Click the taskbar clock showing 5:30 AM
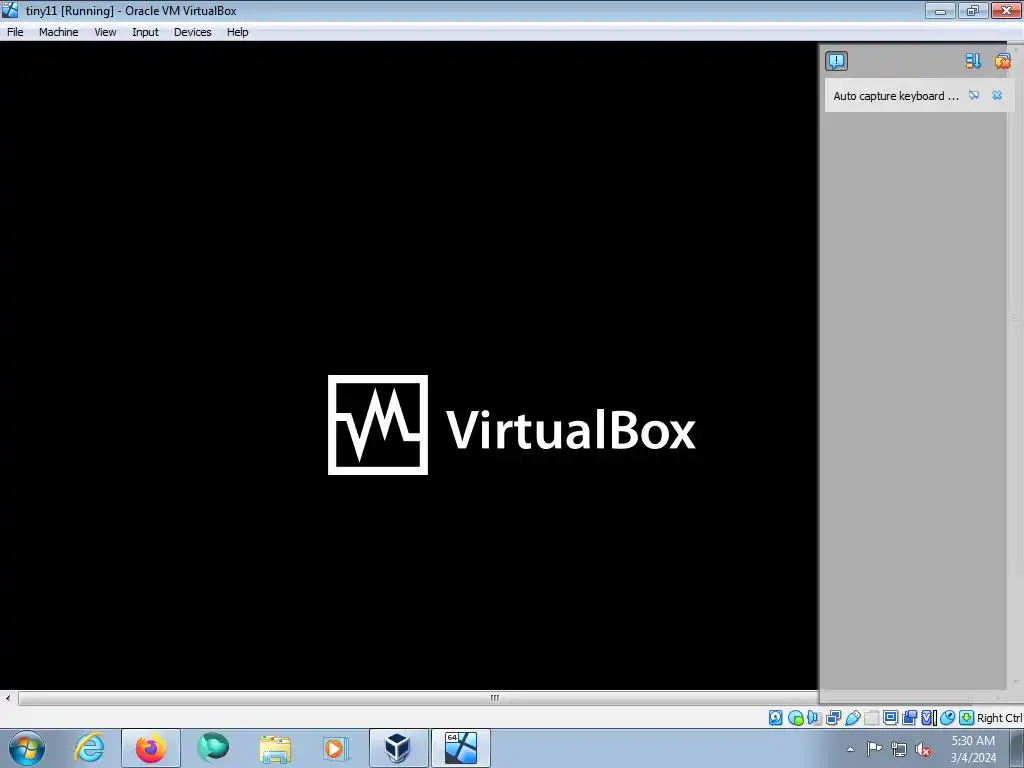This screenshot has height=768, width=1024. pos(973,748)
